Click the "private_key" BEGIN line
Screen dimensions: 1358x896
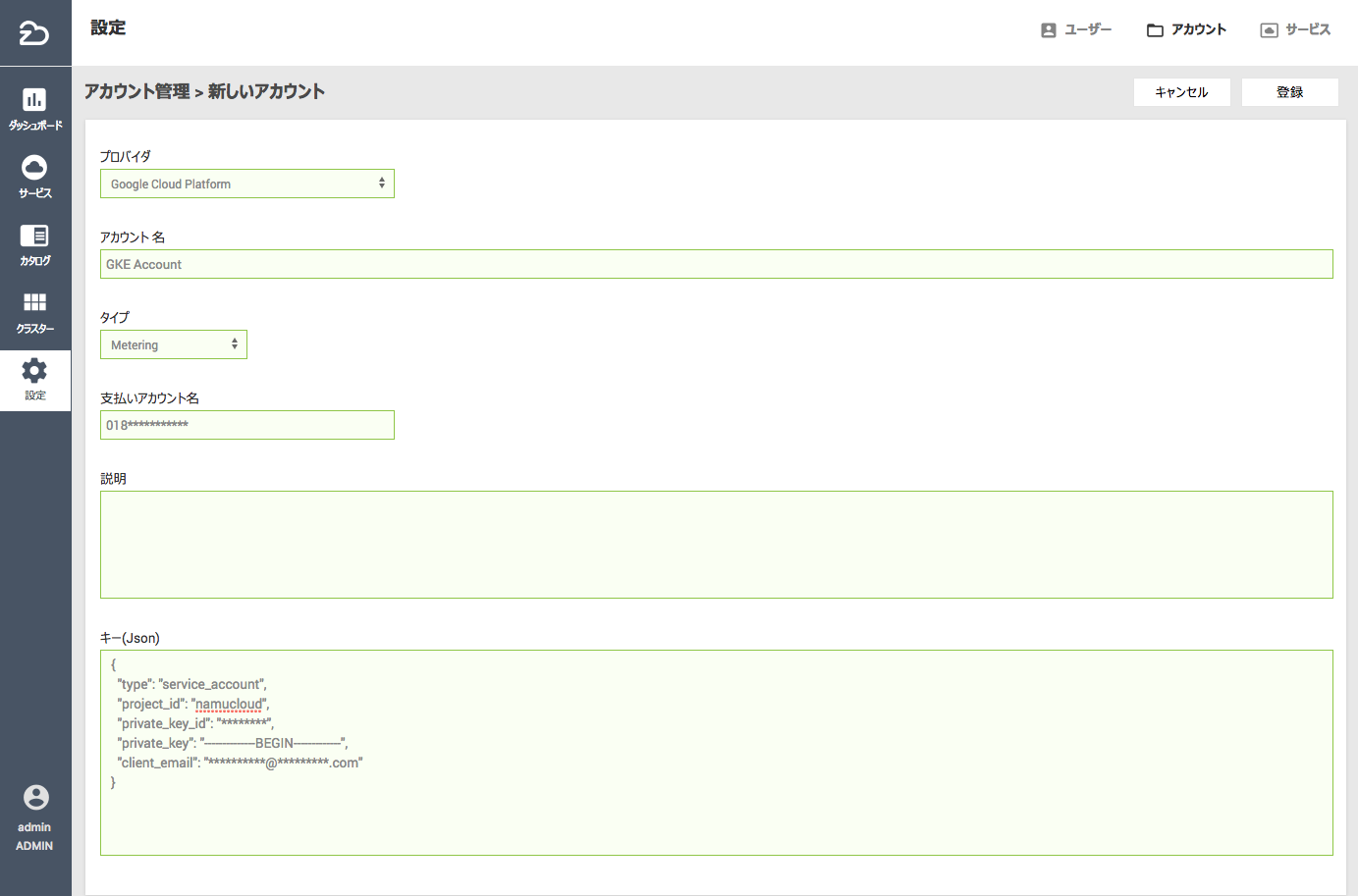(233, 743)
